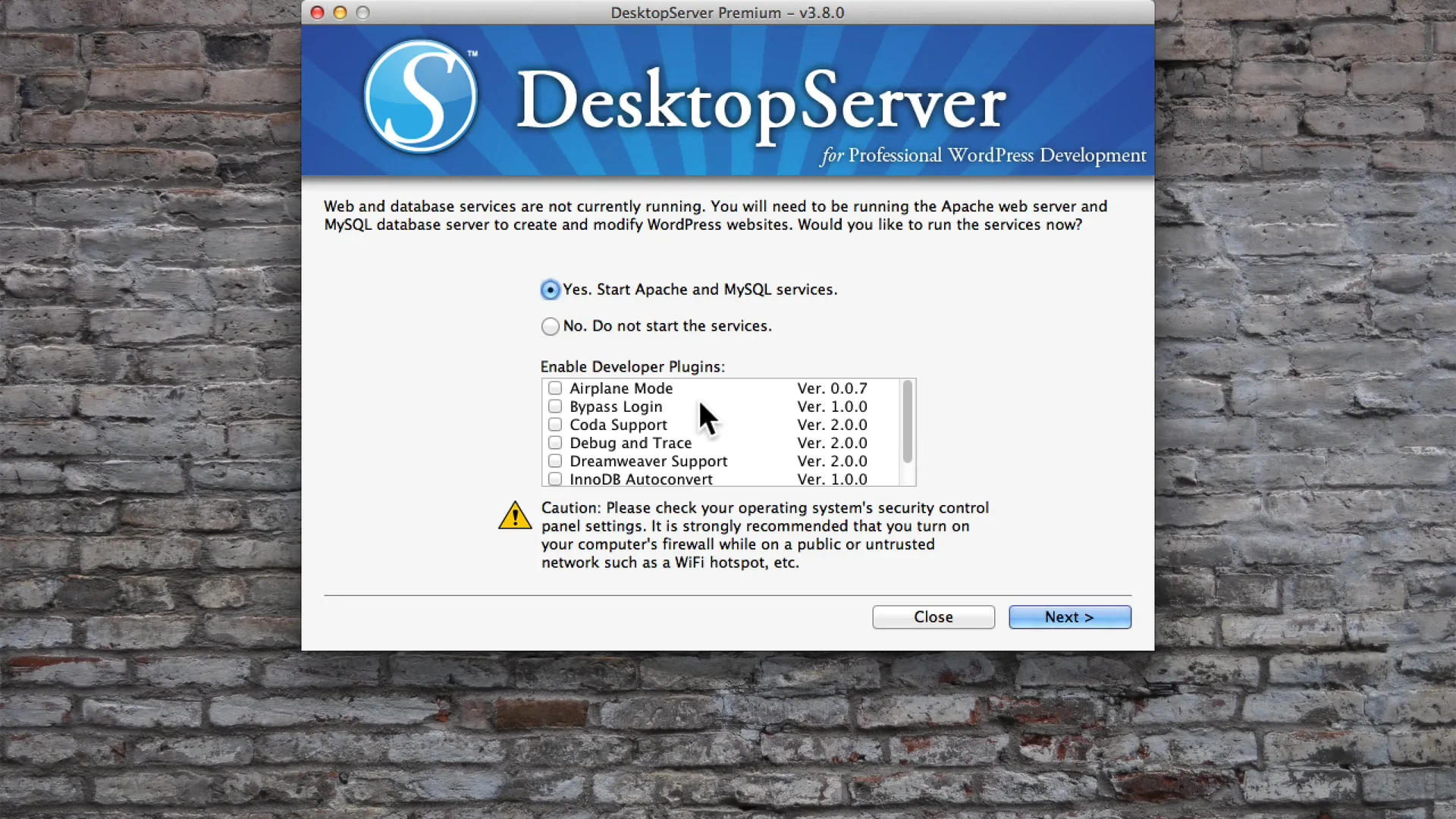This screenshot has width=1456, height=819.
Task: Select Yes, start Apache and MySQL services
Action: tap(551, 290)
